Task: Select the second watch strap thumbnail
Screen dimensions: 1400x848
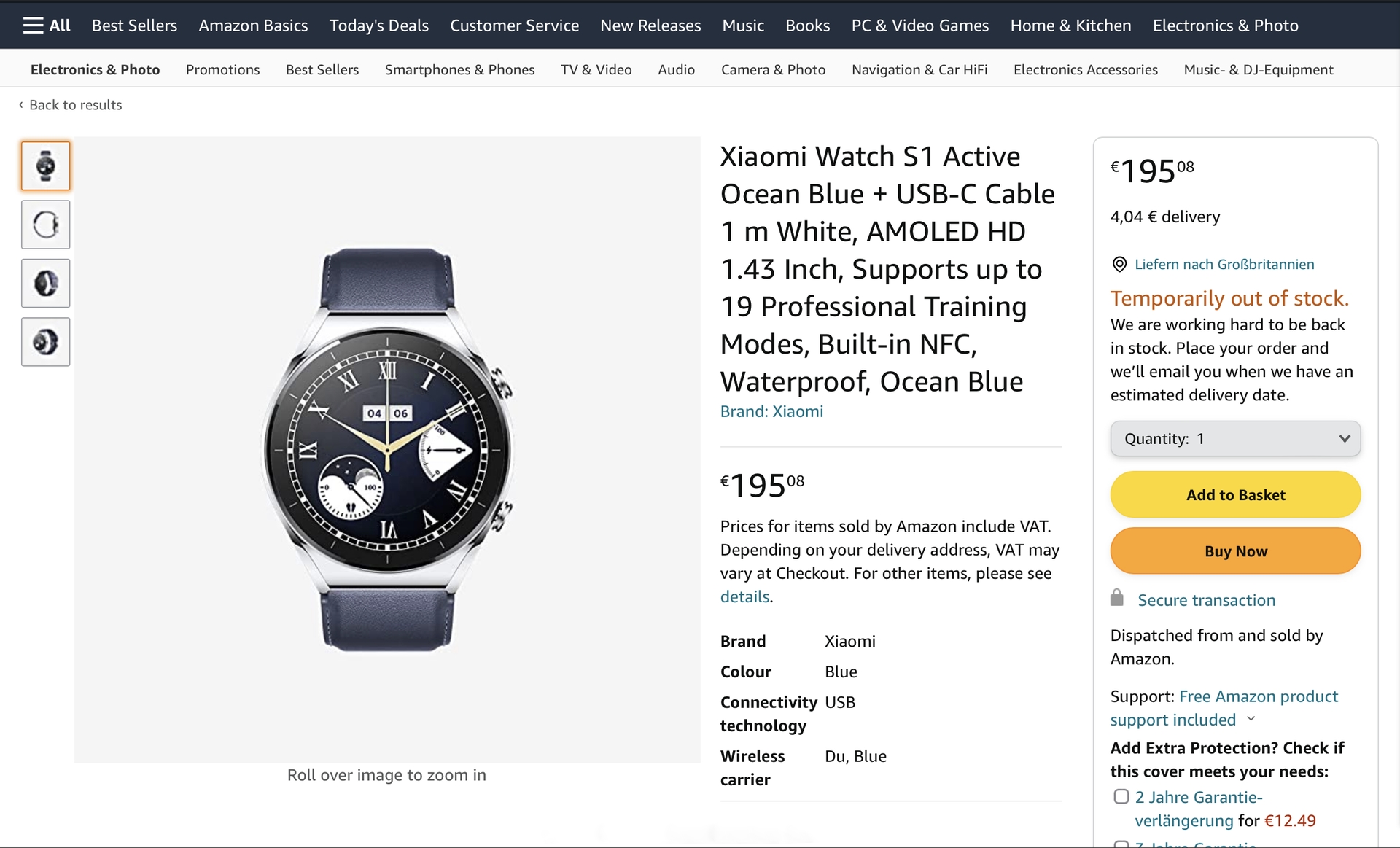Action: point(46,225)
